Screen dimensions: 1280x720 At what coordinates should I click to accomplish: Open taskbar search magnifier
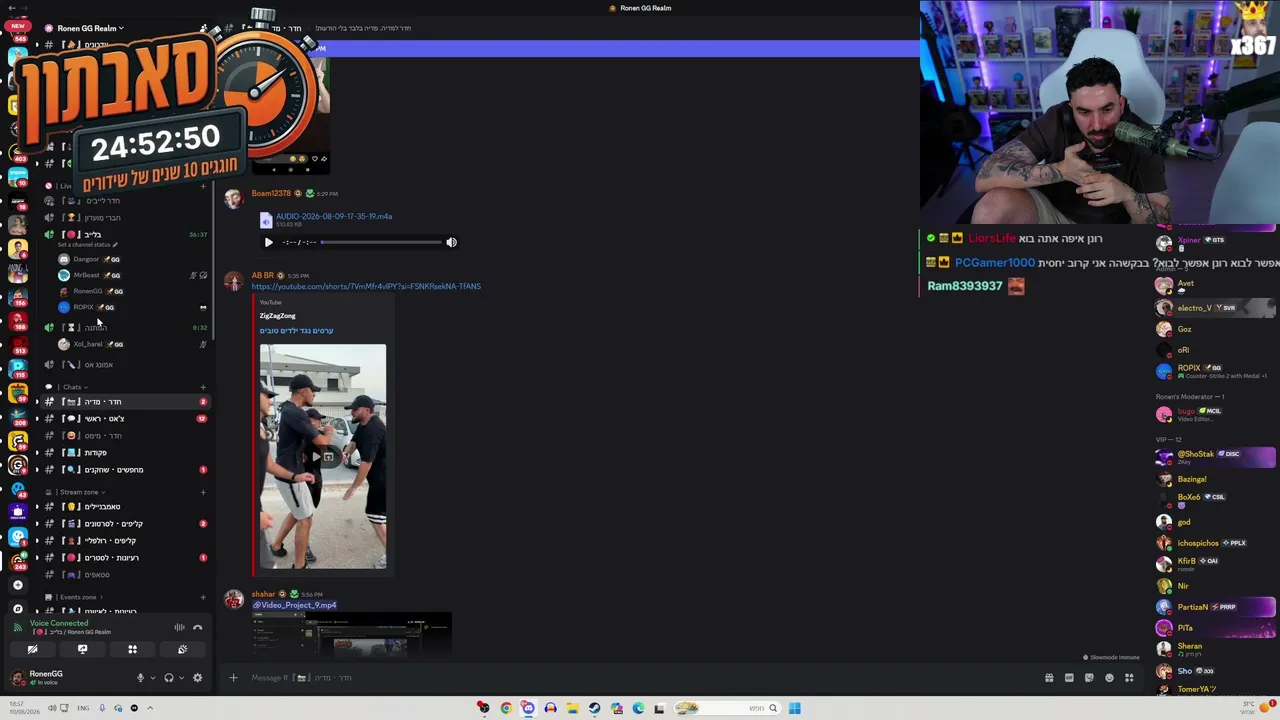(x=772, y=708)
